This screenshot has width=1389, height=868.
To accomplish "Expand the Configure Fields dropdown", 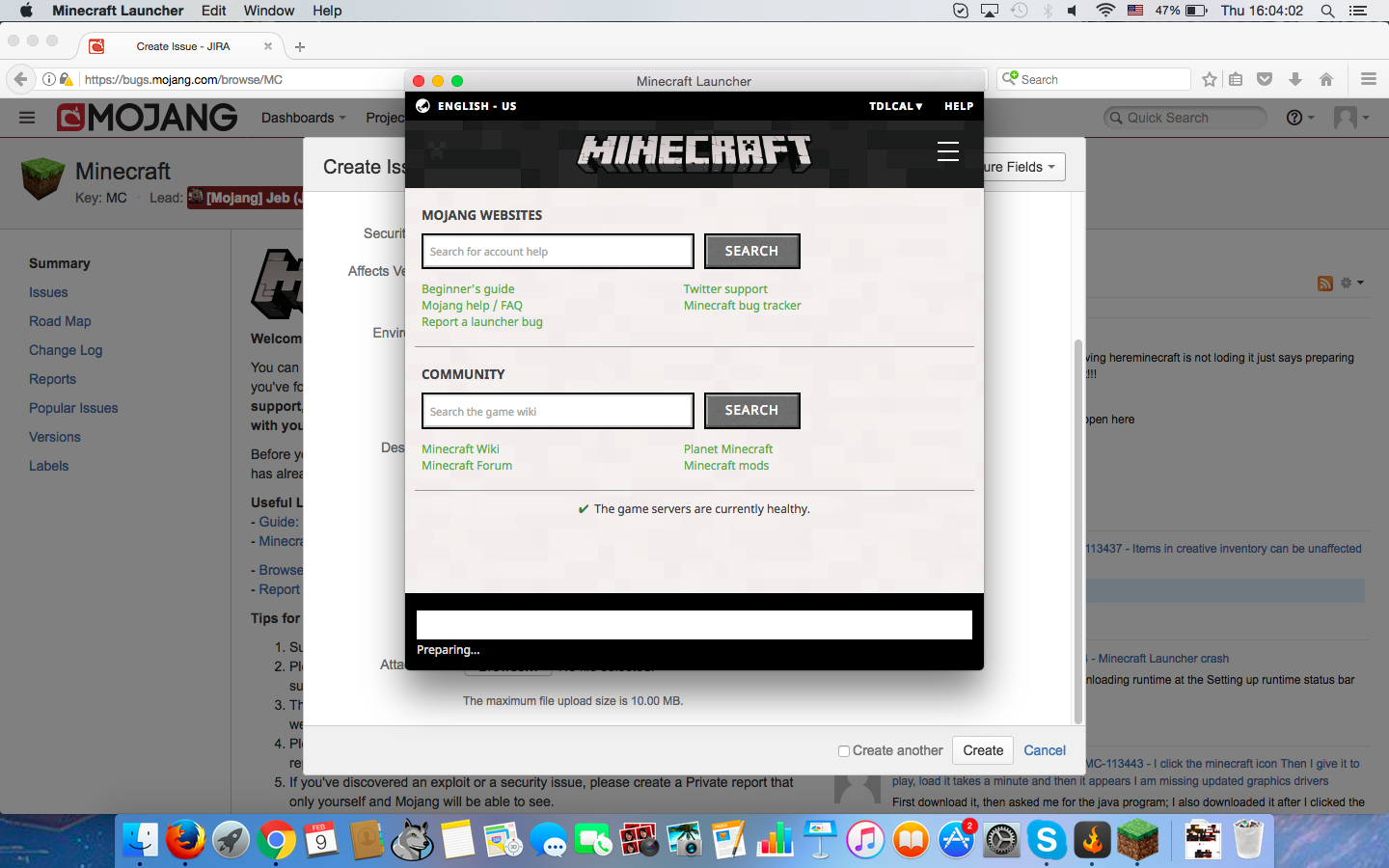I will (1022, 167).
